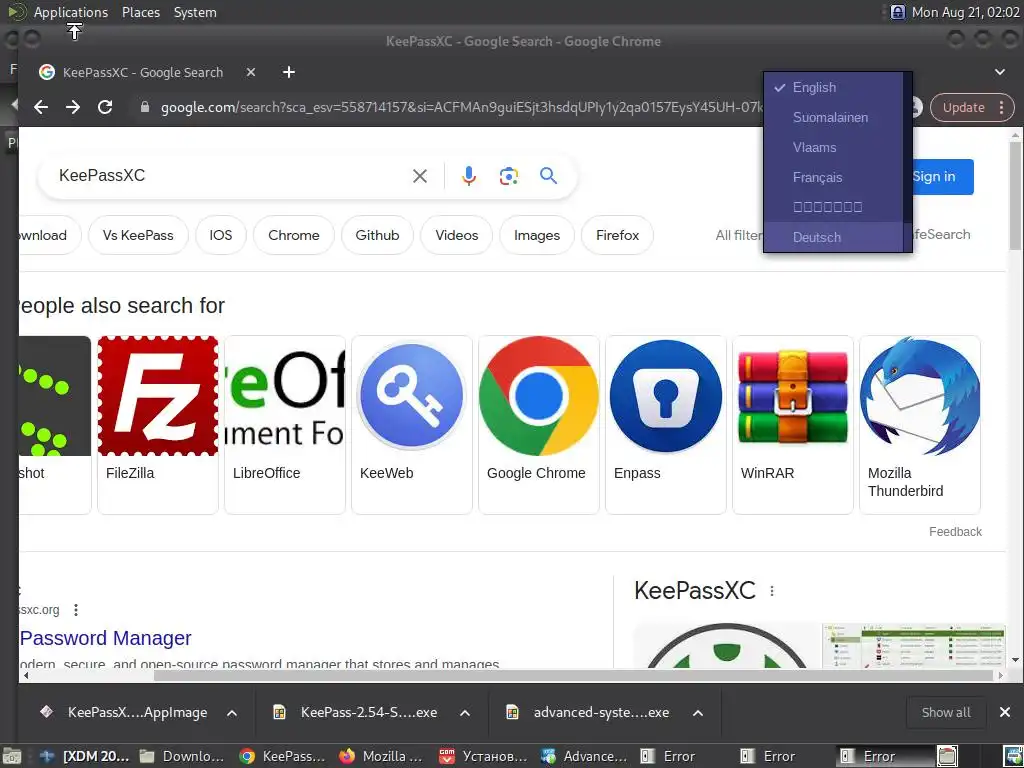Open the WinRAR related search card
This screenshot has width=1024, height=768.
(x=793, y=424)
